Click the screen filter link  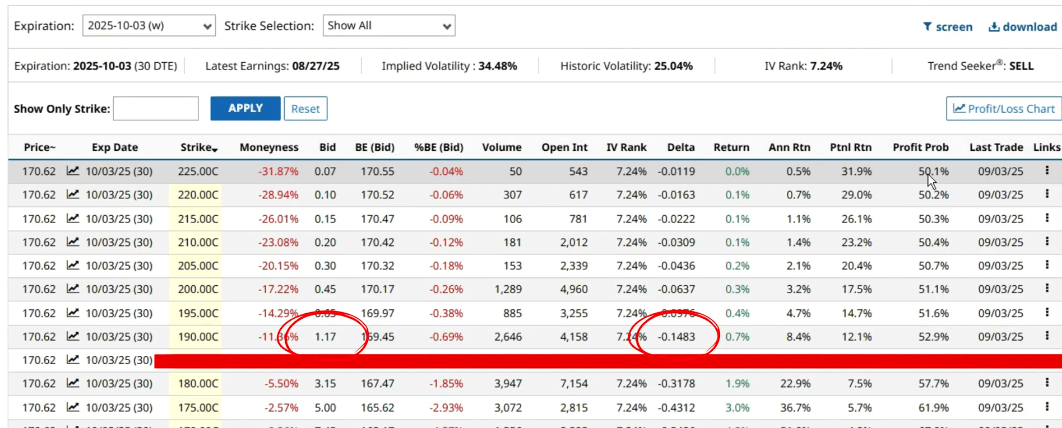tap(947, 27)
